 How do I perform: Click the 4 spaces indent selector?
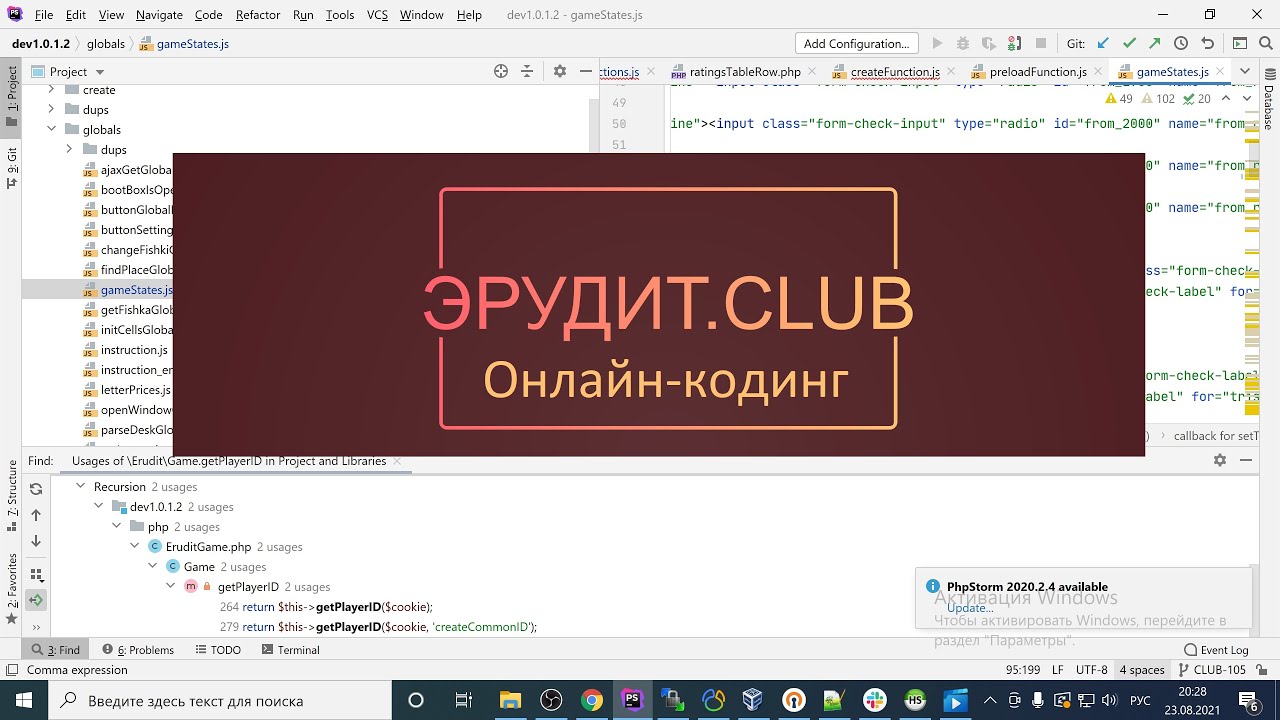point(1142,670)
